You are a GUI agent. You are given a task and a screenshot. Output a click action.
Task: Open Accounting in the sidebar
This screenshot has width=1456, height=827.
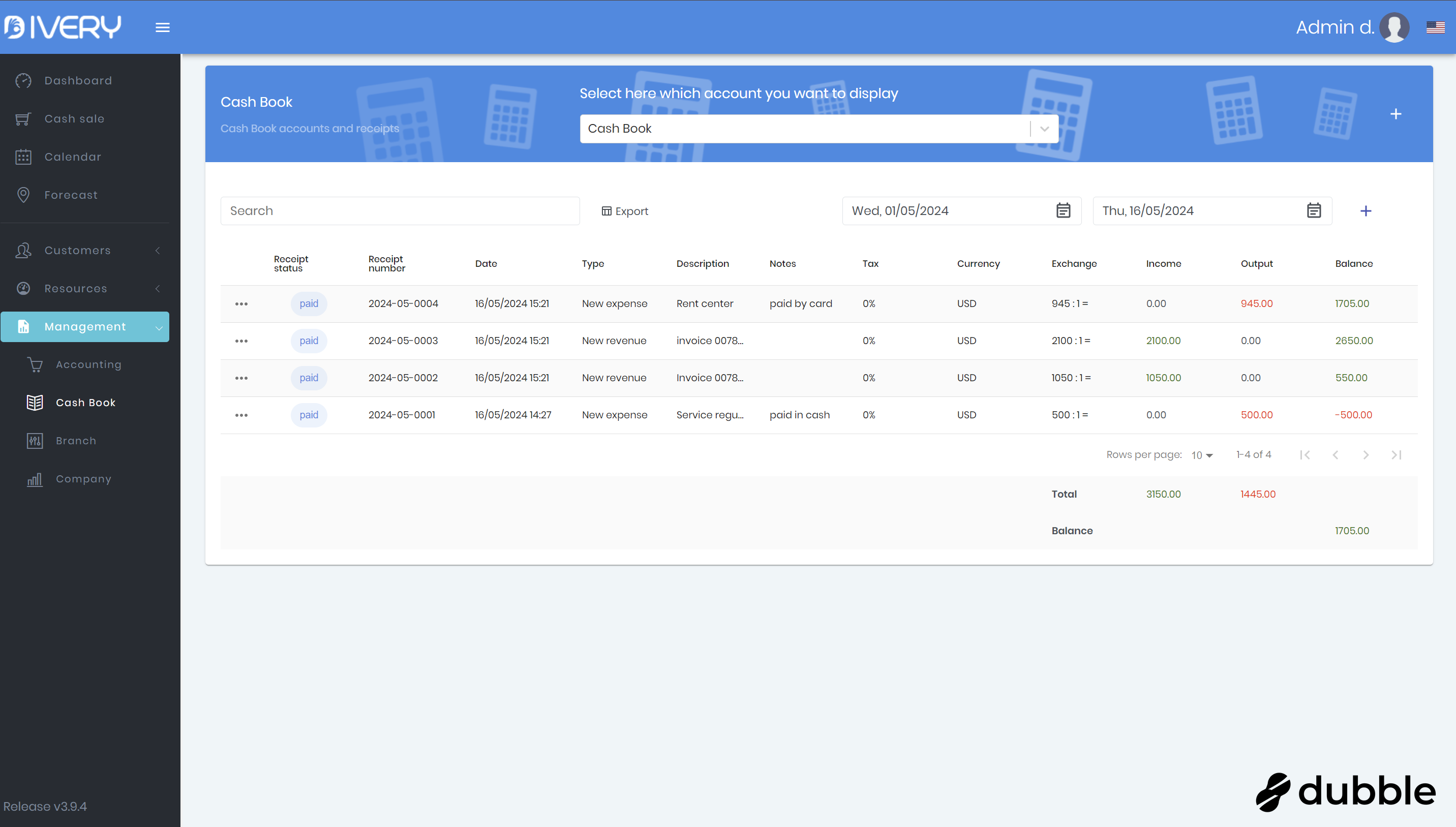tap(88, 364)
